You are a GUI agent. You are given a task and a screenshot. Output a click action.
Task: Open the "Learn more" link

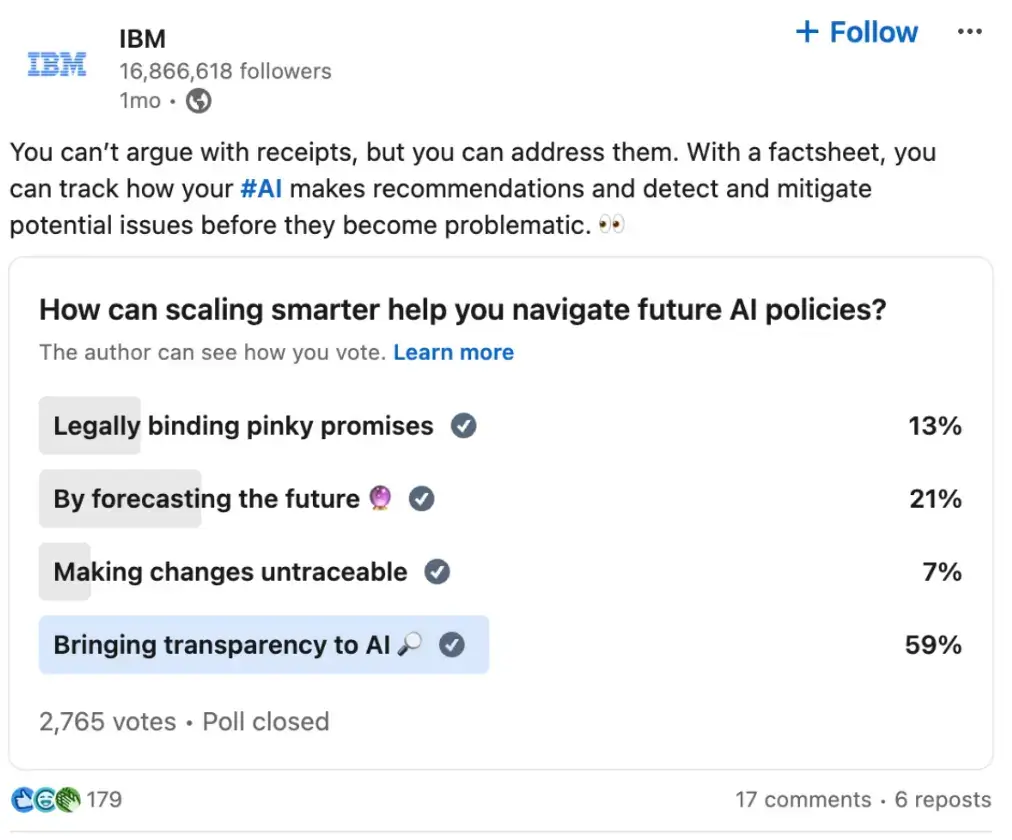[453, 352]
